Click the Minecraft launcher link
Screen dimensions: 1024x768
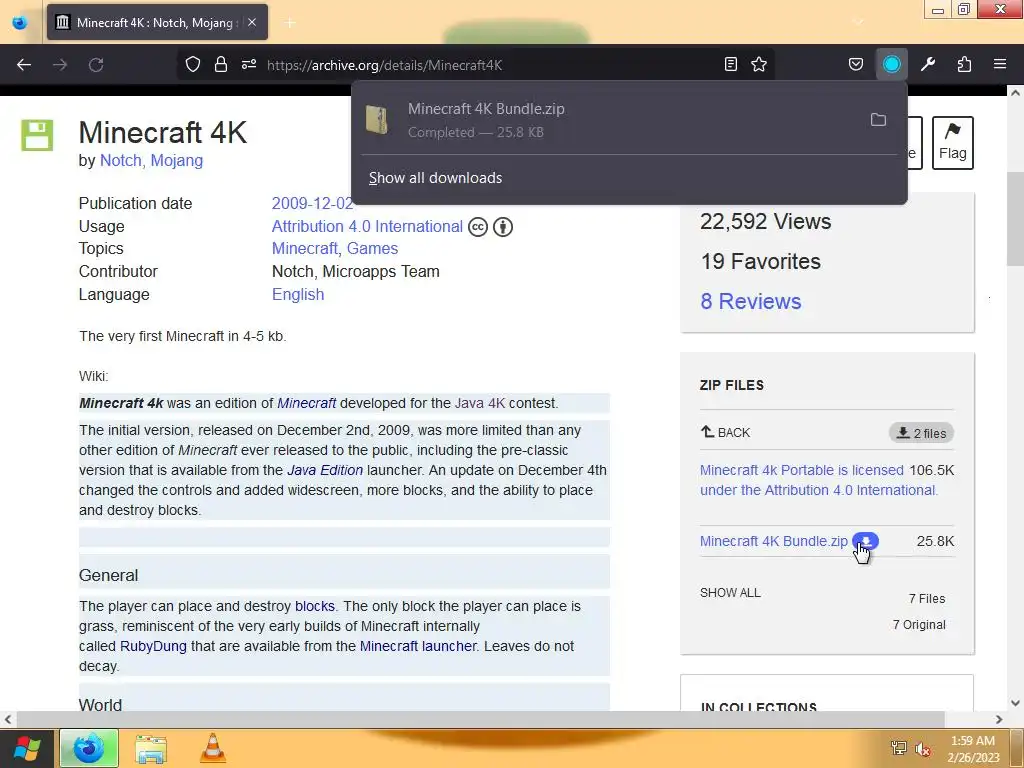418,647
